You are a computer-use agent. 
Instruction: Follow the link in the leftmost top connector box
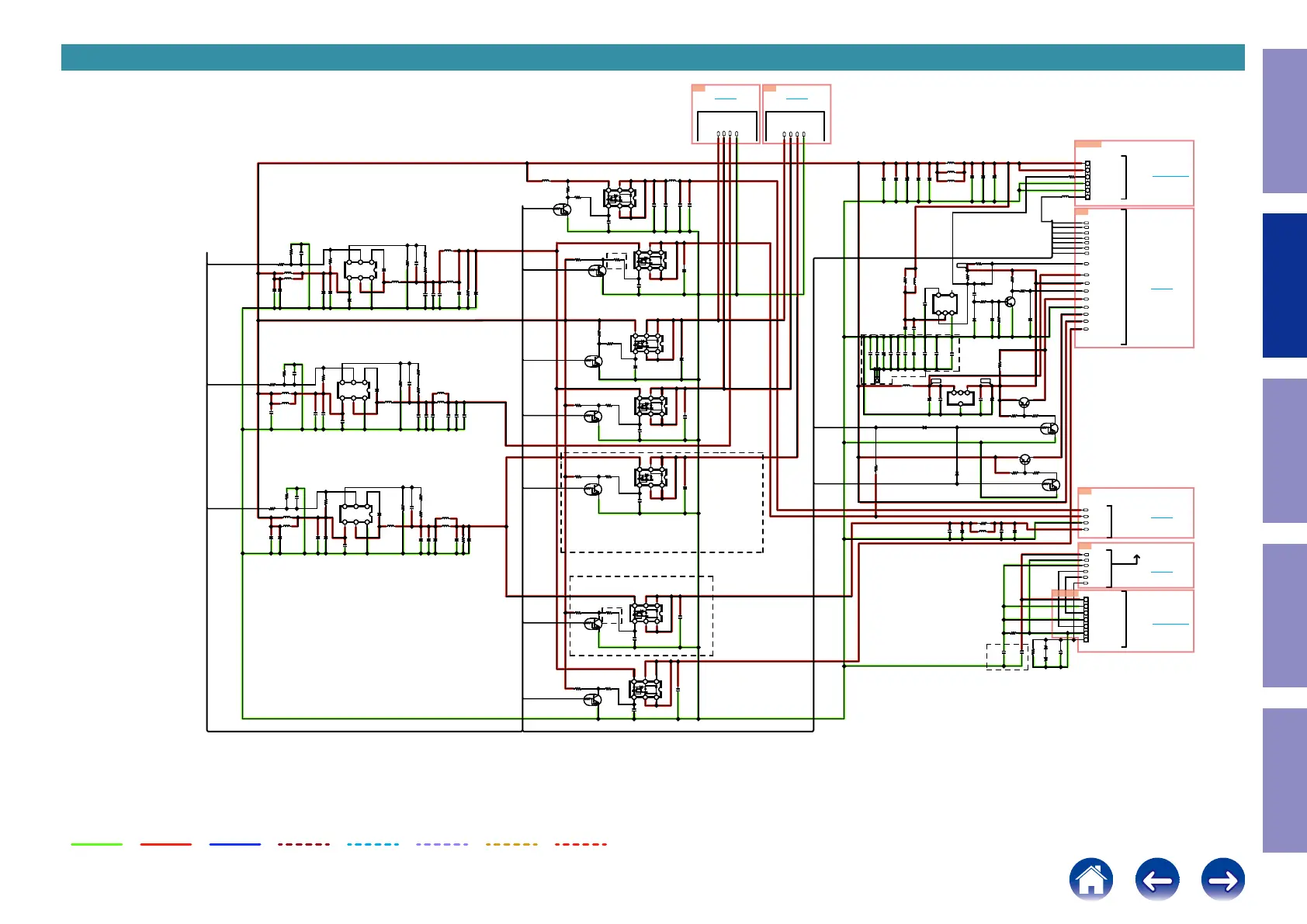pos(725,99)
